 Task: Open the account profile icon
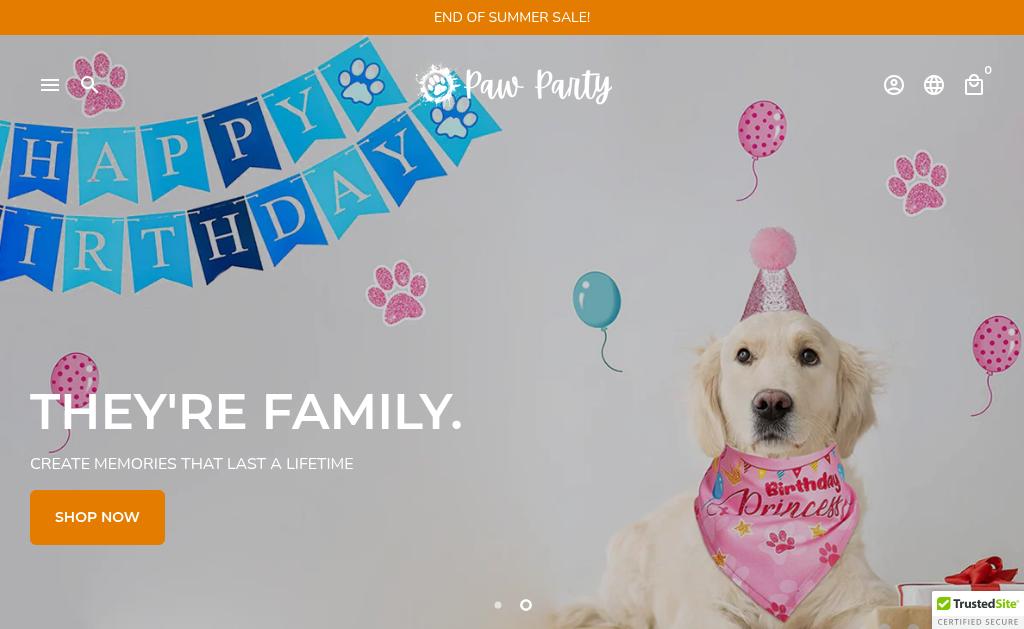tap(893, 85)
